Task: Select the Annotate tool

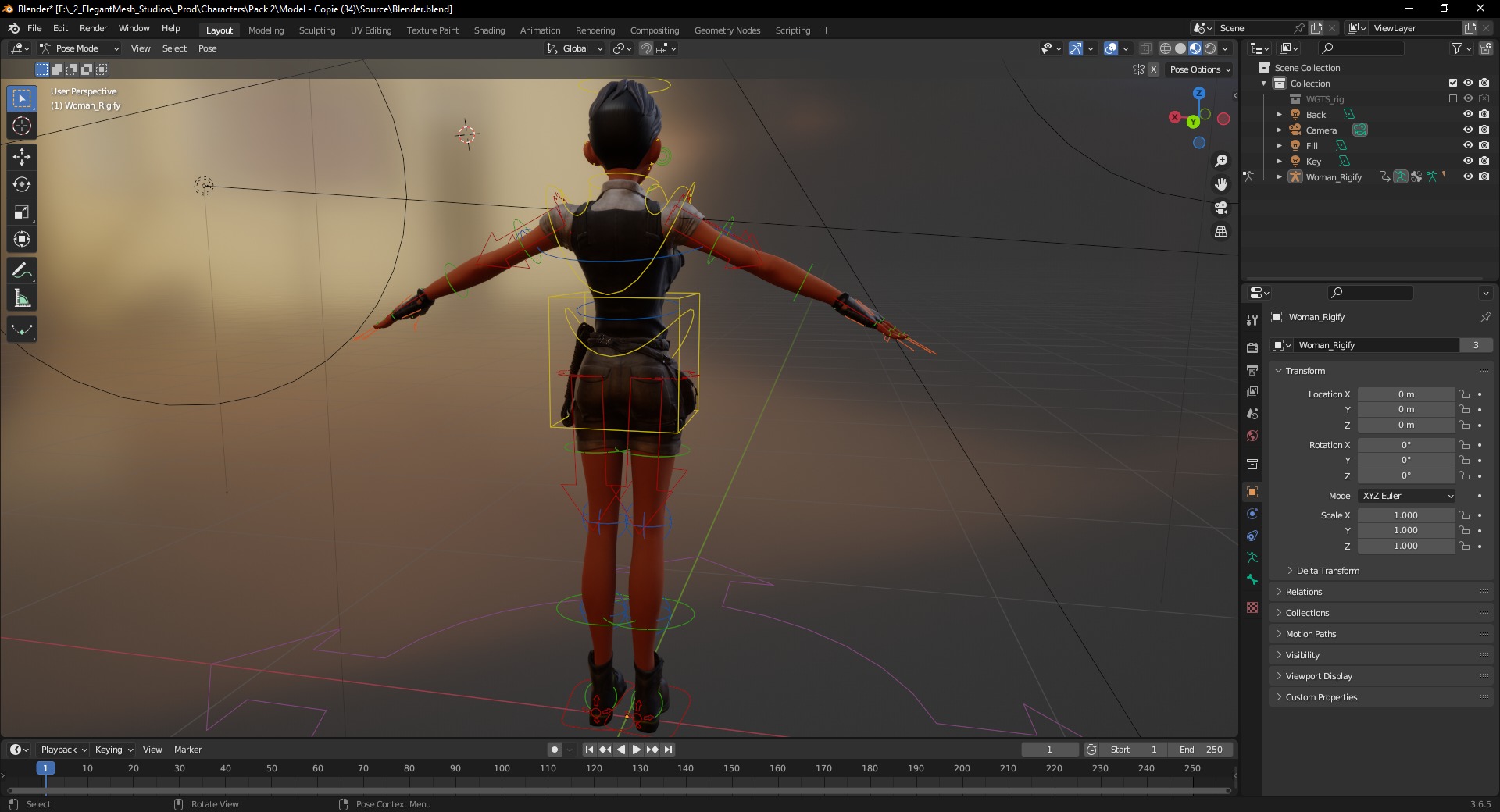Action: pyautogui.click(x=22, y=271)
